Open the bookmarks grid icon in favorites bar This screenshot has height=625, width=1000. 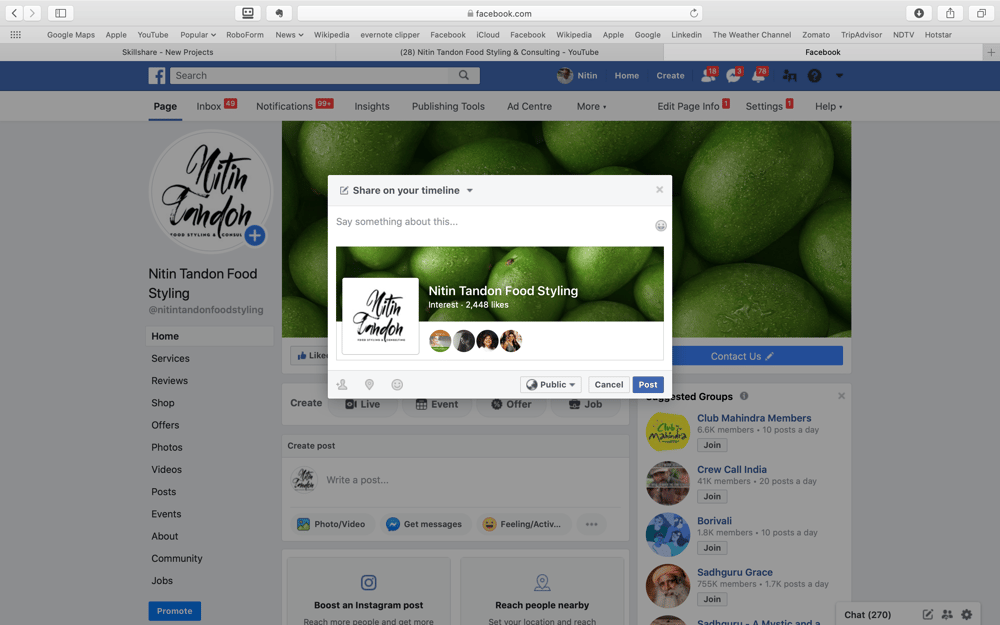(x=15, y=34)
